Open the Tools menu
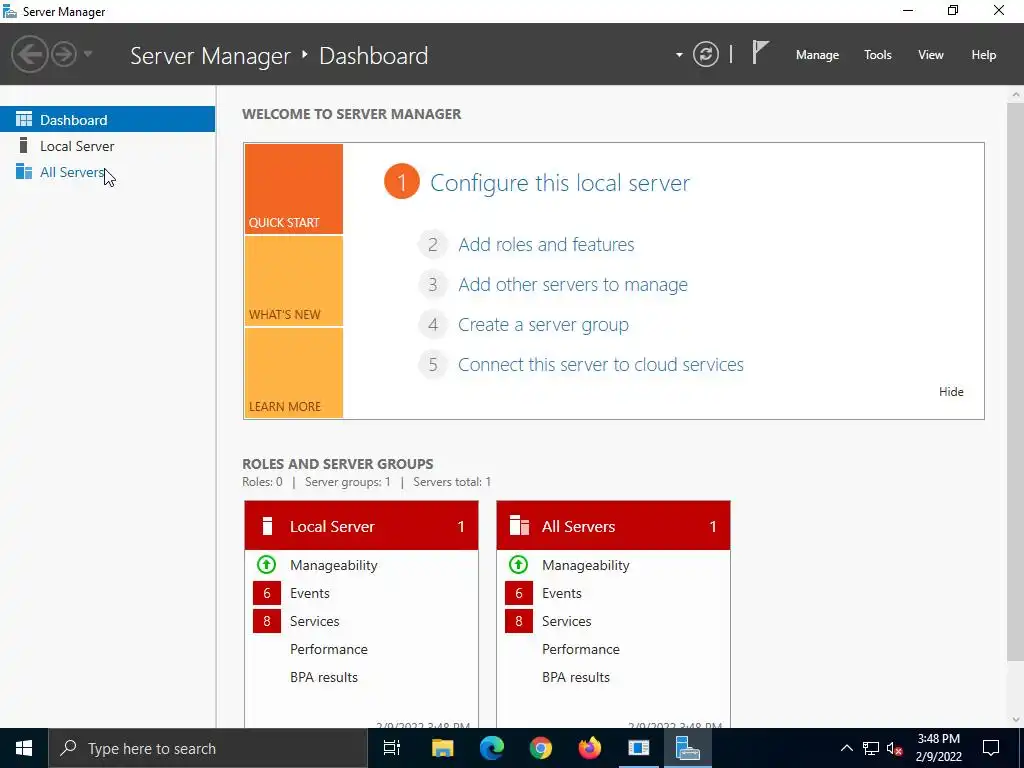Screen dimensions: 1024x768 pos(878,55)
